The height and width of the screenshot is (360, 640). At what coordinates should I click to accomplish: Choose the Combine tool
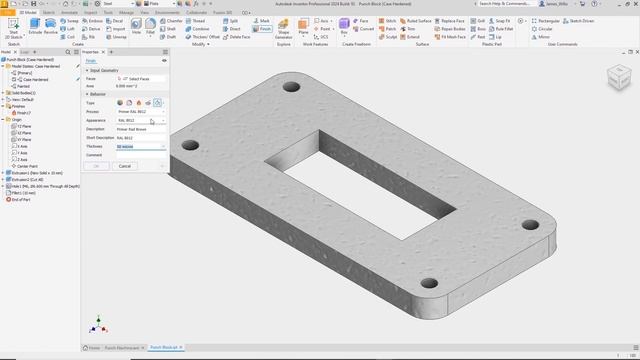[198, 29]
